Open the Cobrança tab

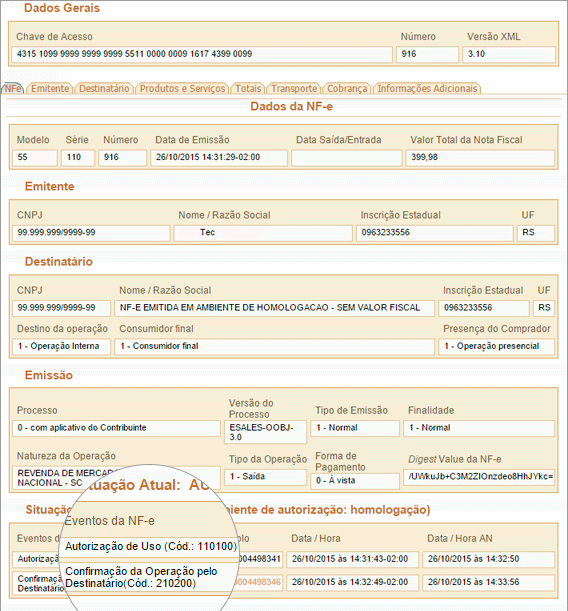click(x=347, y=88)
